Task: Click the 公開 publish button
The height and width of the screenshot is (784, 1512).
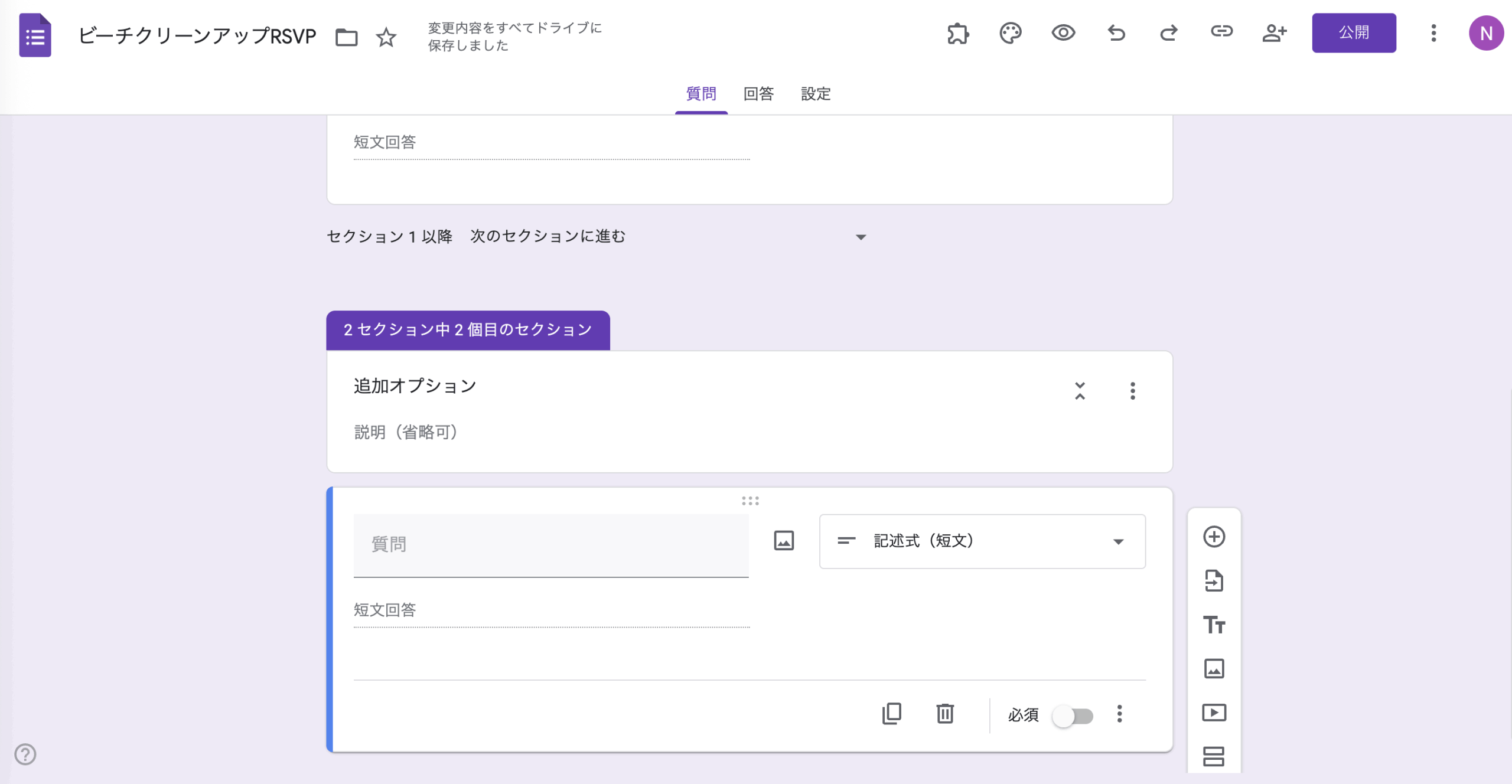Action: (x=1353, y=33)
